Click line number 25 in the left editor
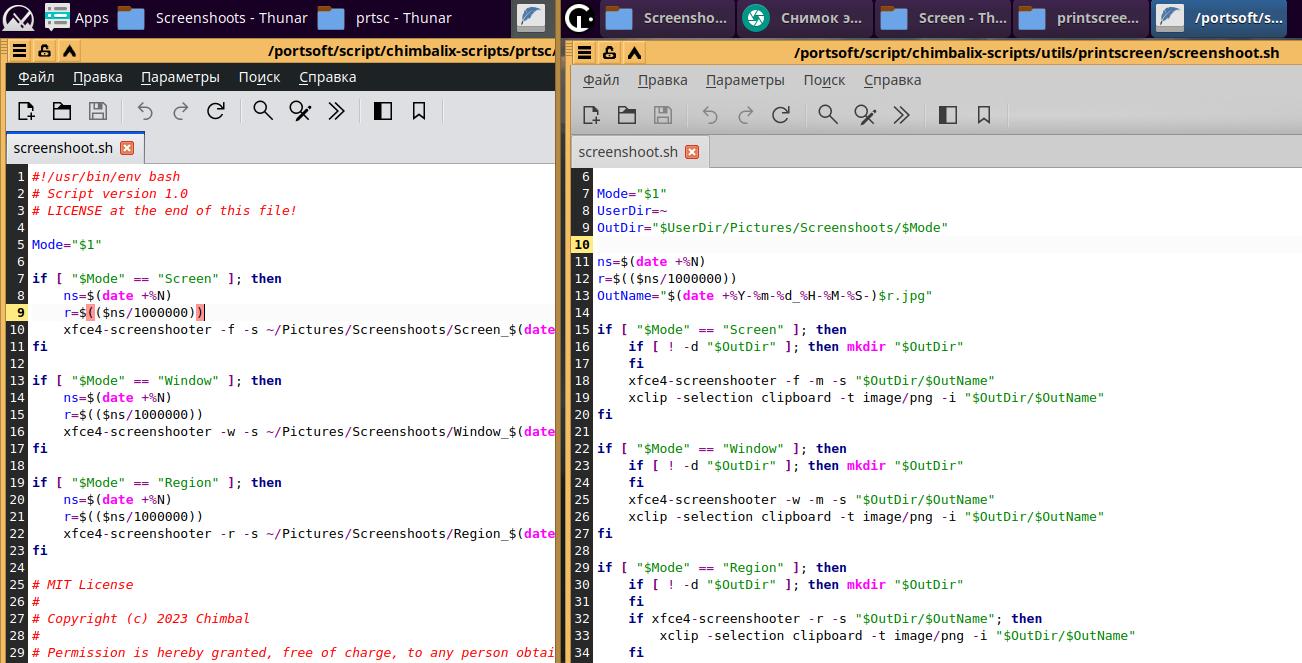 pyautogui.click(x=16, y=585)
